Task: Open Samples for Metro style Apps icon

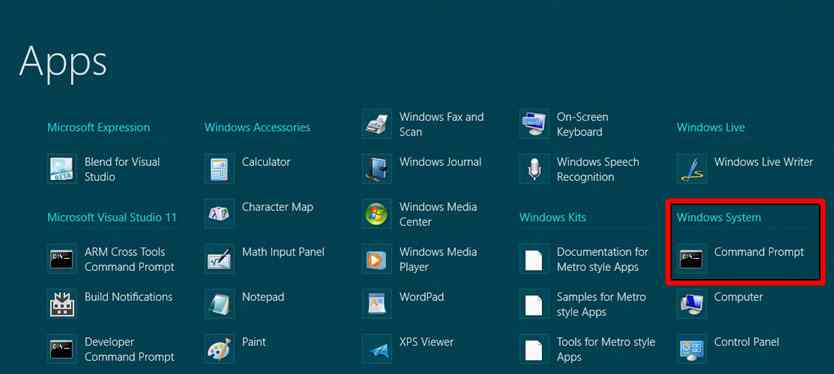Action: tap(534, 304)
